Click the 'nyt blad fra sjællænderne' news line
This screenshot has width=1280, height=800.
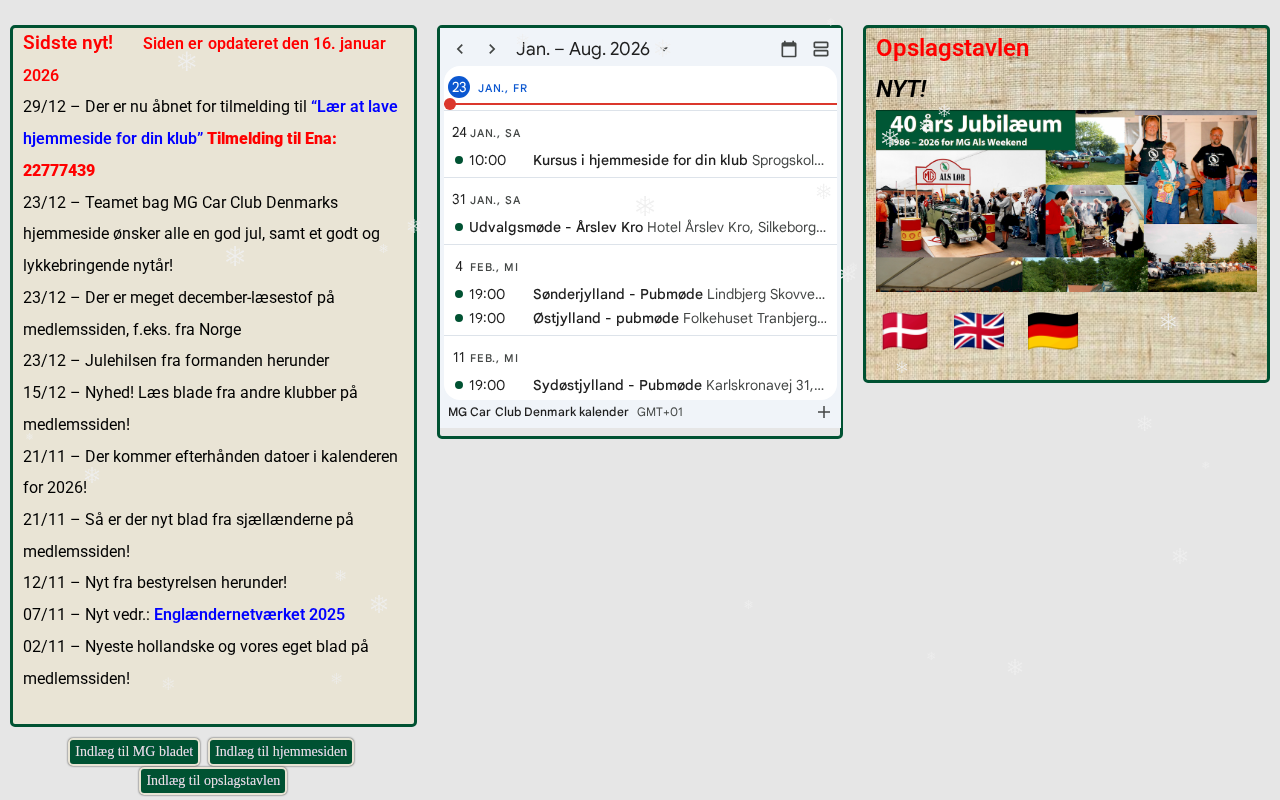click(188, 535)
